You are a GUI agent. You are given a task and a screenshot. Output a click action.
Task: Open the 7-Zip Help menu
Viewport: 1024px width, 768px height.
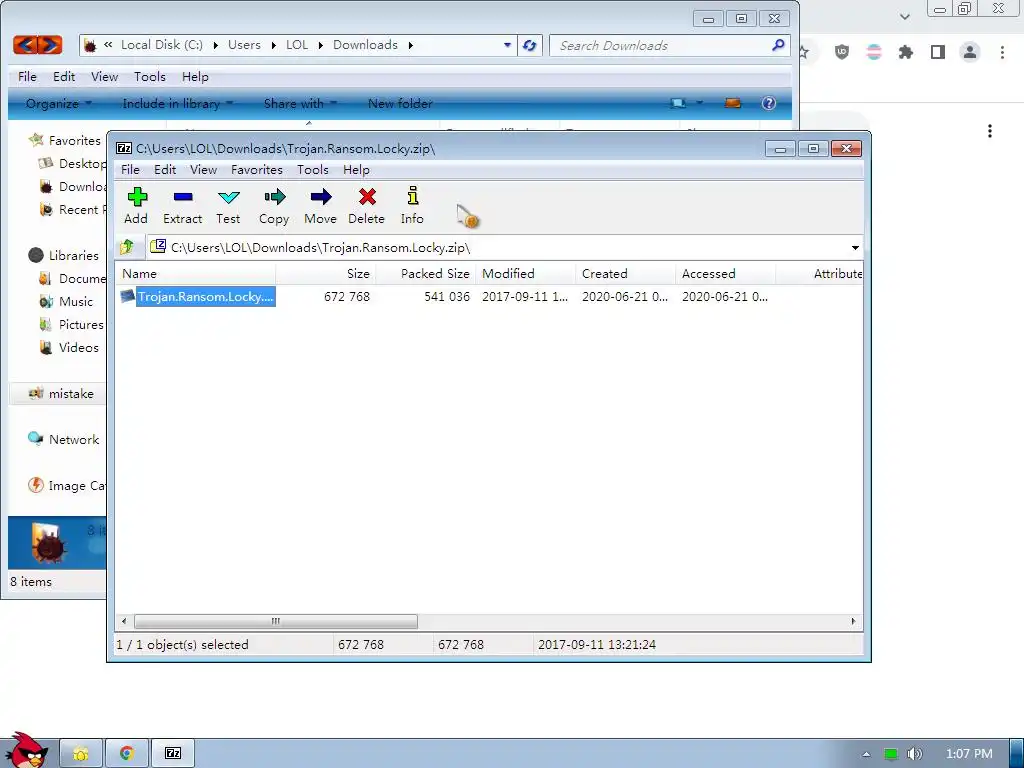click(x=357, y=170)
